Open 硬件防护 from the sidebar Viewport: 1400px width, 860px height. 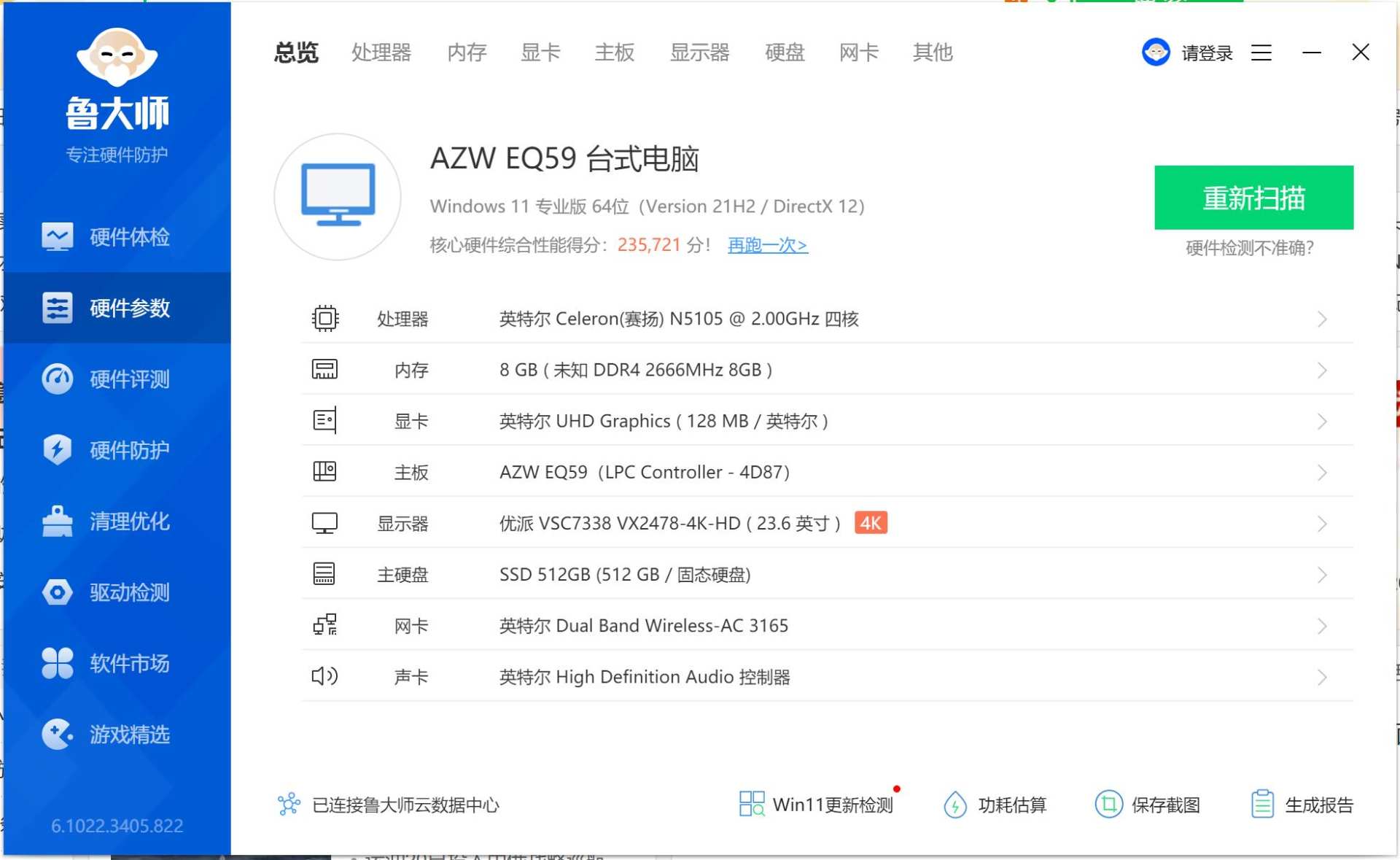coord(117,450)
